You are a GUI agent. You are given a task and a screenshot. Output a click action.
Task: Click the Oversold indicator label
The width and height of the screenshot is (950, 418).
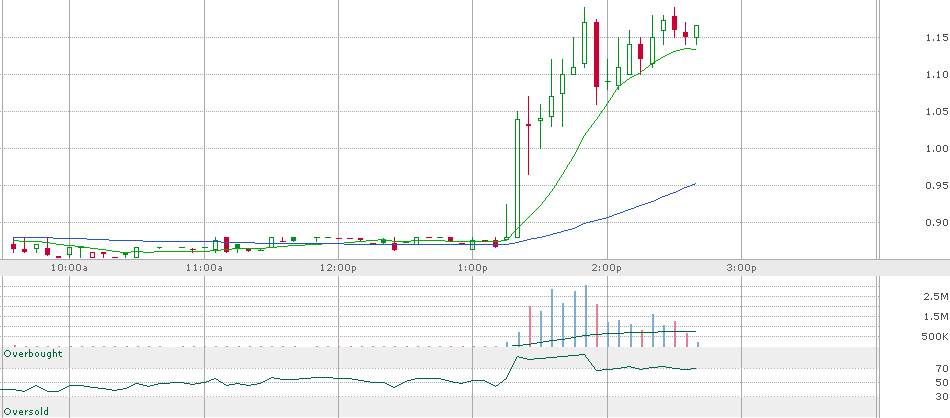(26, 411)
